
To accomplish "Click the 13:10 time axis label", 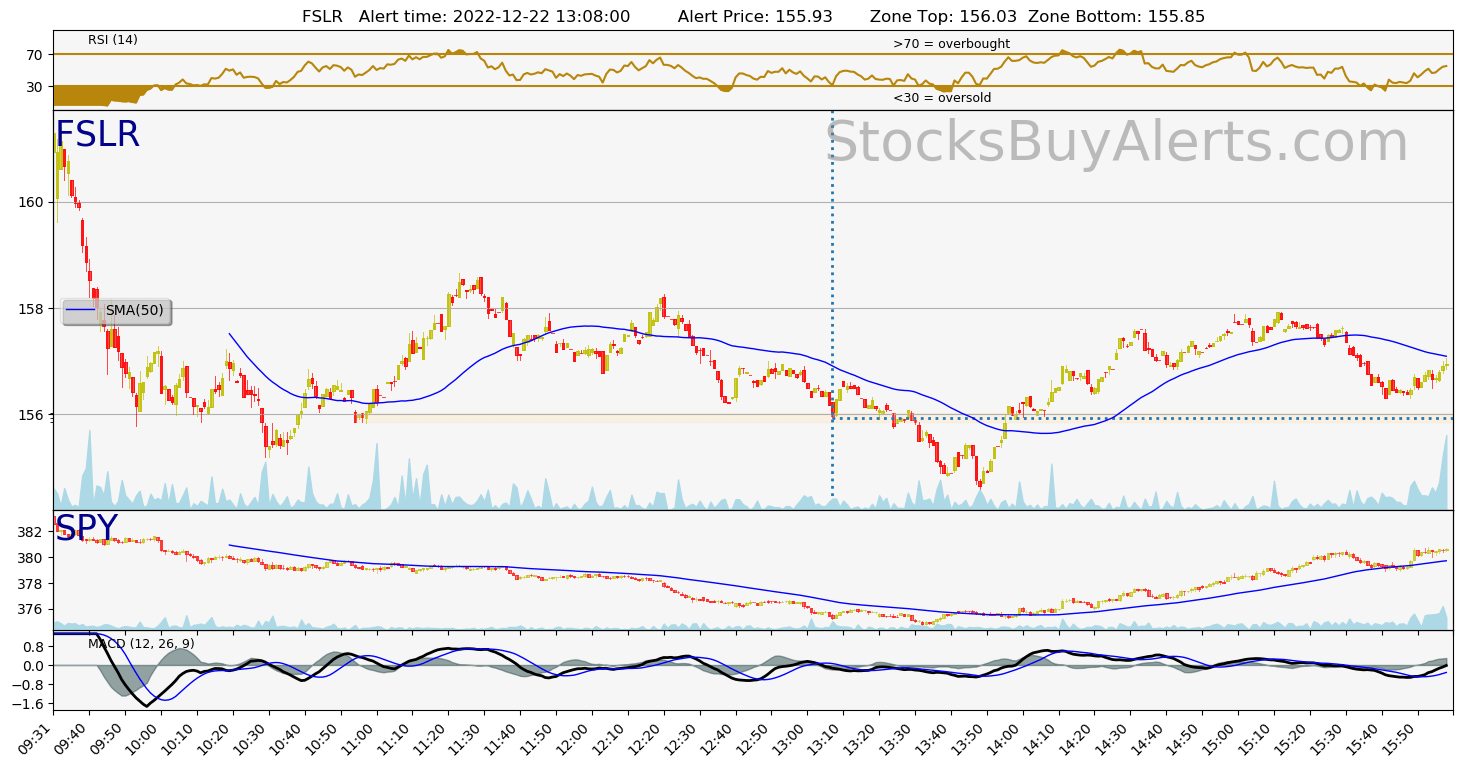I will click(x=826, y=738).
